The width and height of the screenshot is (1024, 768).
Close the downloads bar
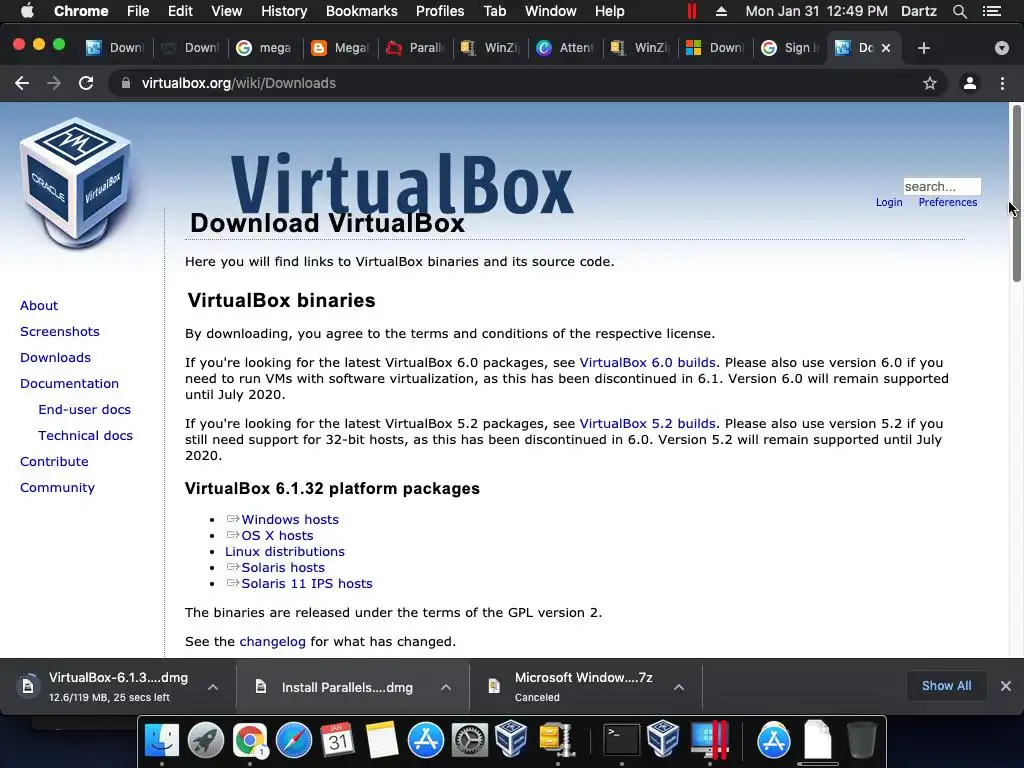(1006, 686)
